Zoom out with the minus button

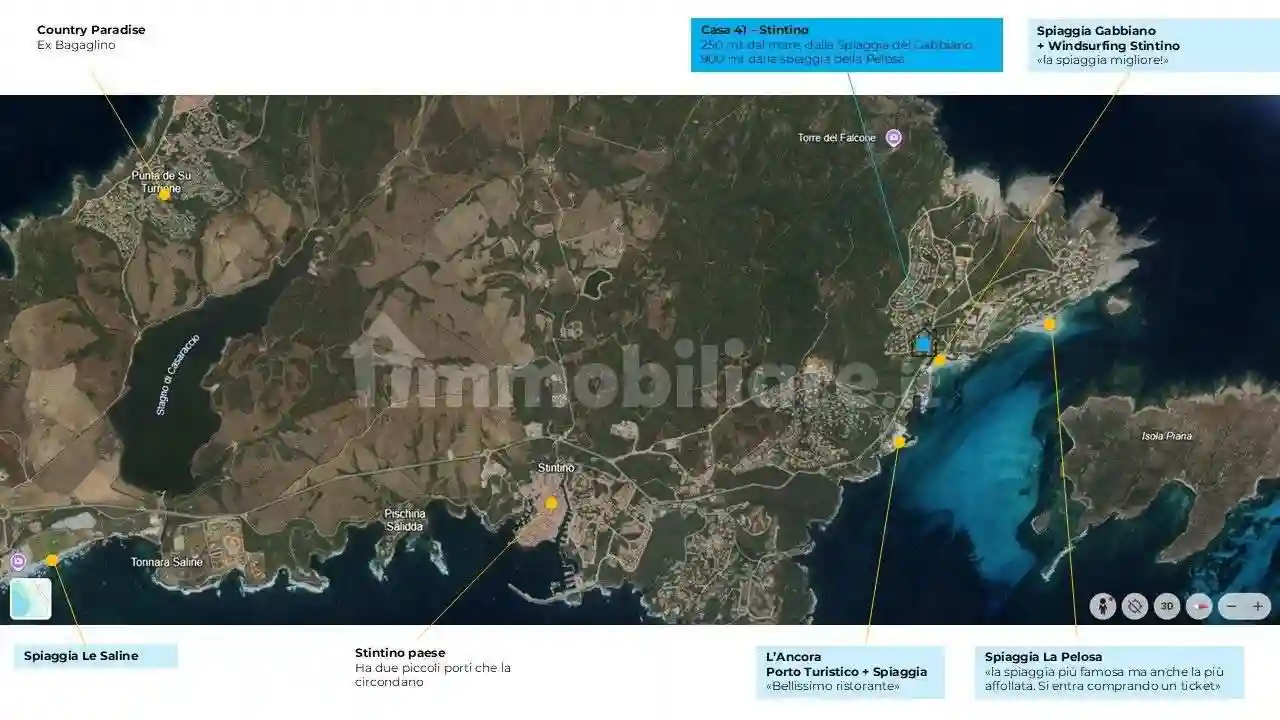(1232, 606)
